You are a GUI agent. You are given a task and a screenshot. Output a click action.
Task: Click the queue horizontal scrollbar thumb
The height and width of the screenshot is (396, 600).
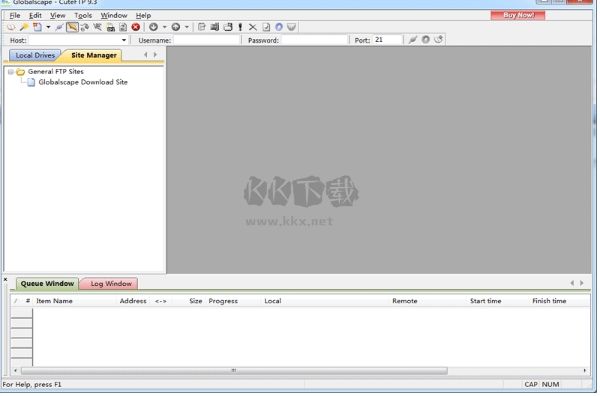(235, 372)
